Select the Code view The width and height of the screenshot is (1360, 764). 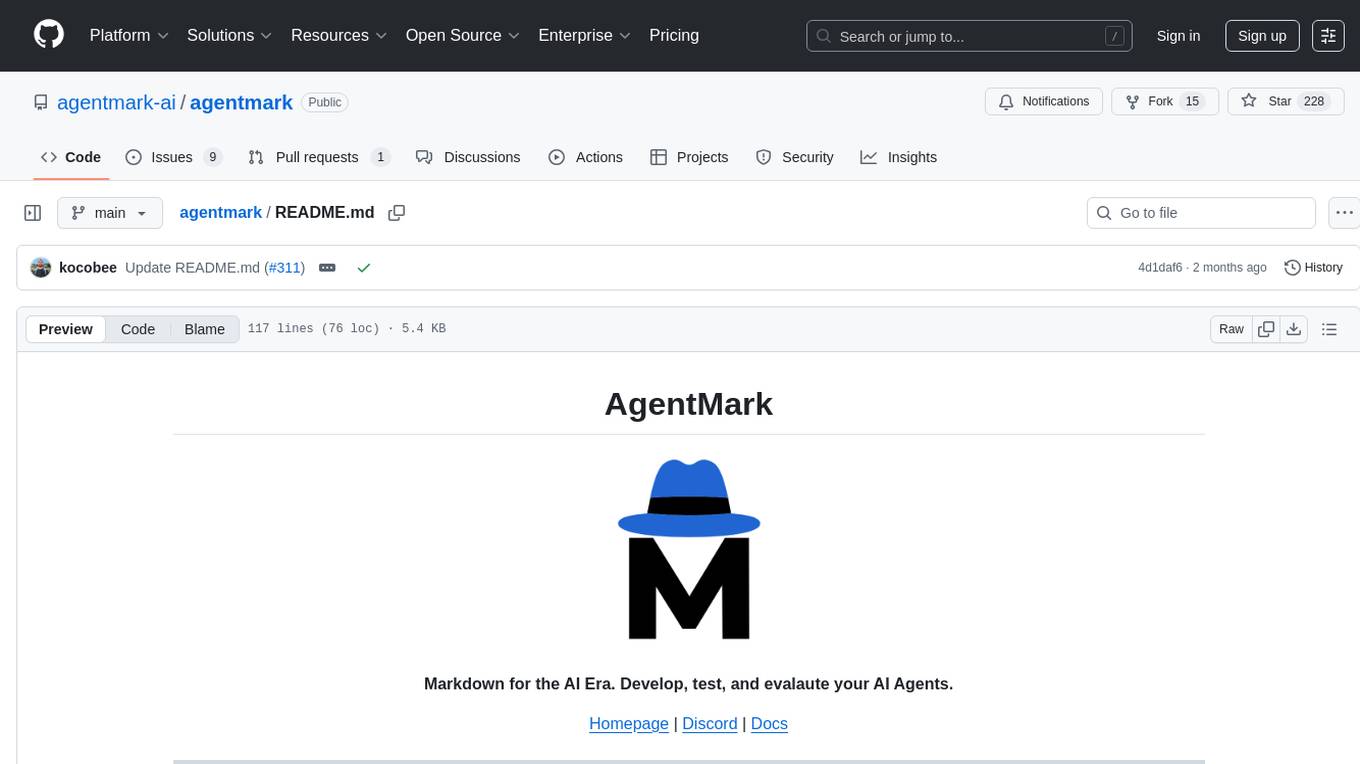click(x=138, y=329)
